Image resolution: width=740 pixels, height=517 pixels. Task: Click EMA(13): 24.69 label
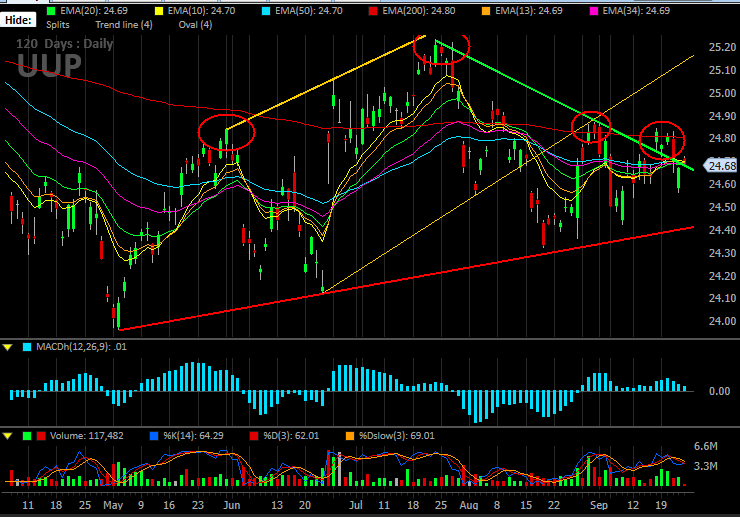[529, 11]
